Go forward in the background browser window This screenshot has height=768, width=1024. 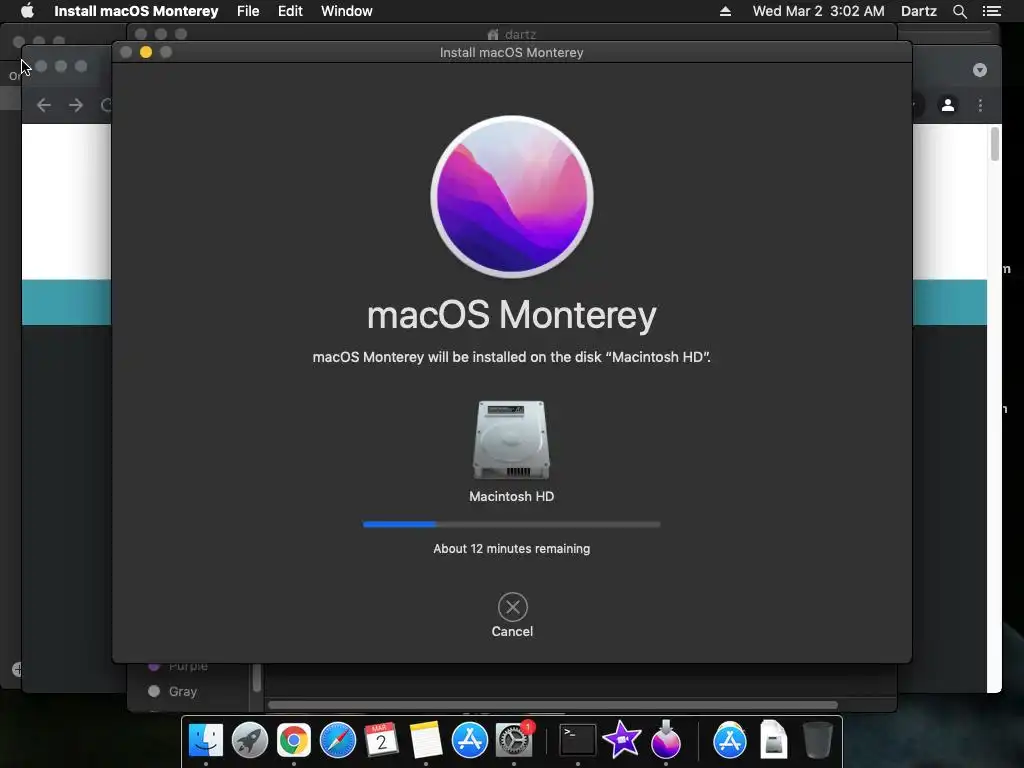(x=76, y=104)
